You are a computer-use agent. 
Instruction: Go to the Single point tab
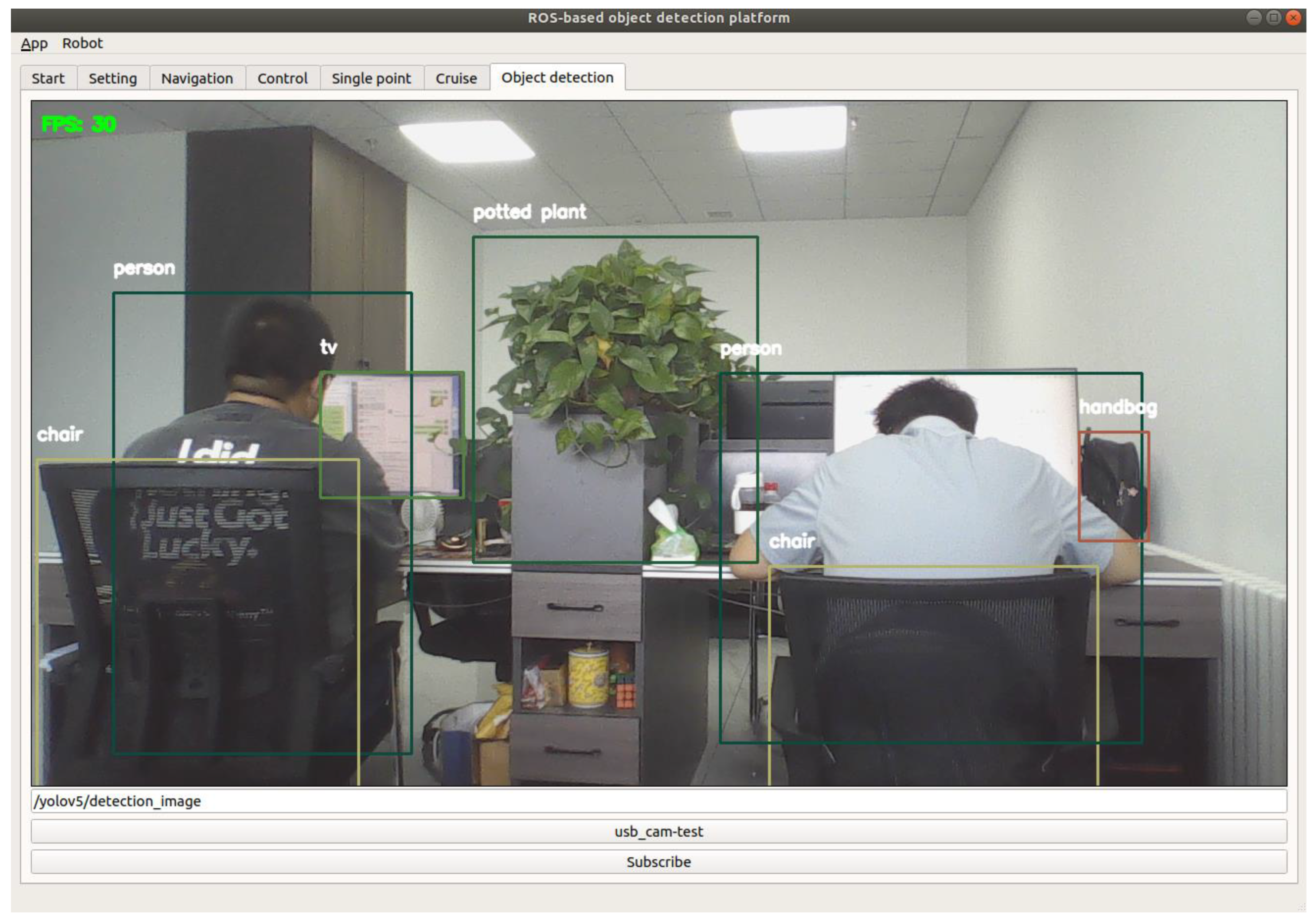(372, 79)
